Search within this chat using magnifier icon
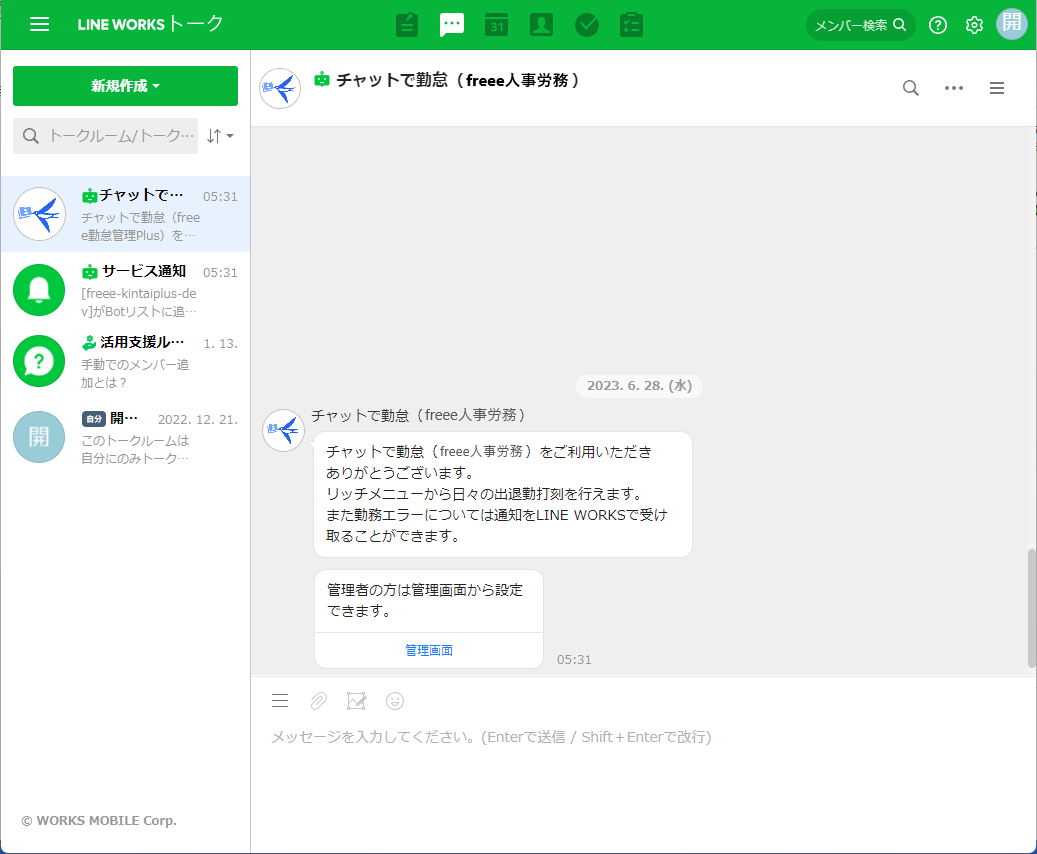The image size is (1037, 854). pos(911,88)
